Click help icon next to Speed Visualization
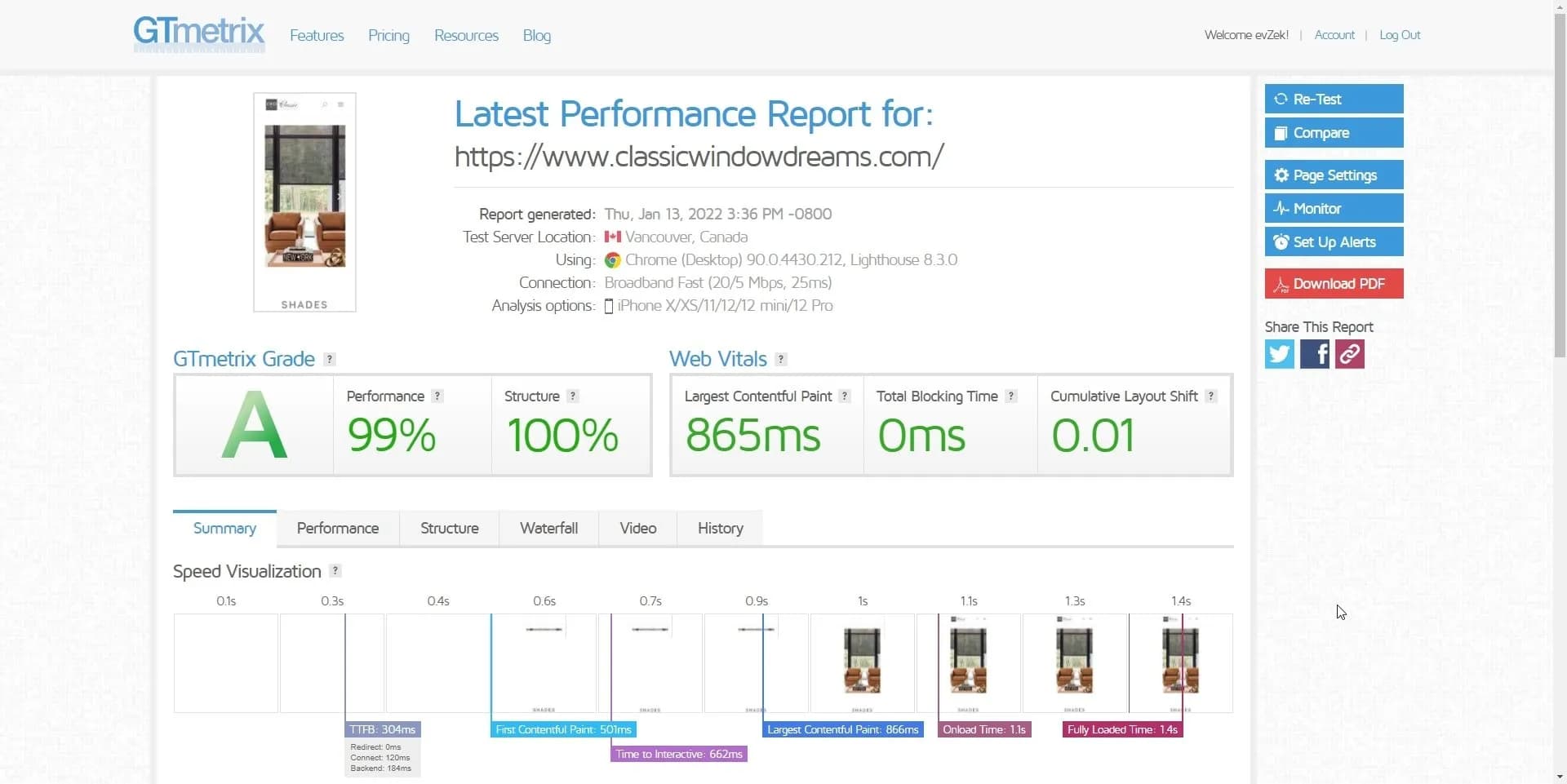Viewport: 1567px width, 784px height. pos(335,571)
